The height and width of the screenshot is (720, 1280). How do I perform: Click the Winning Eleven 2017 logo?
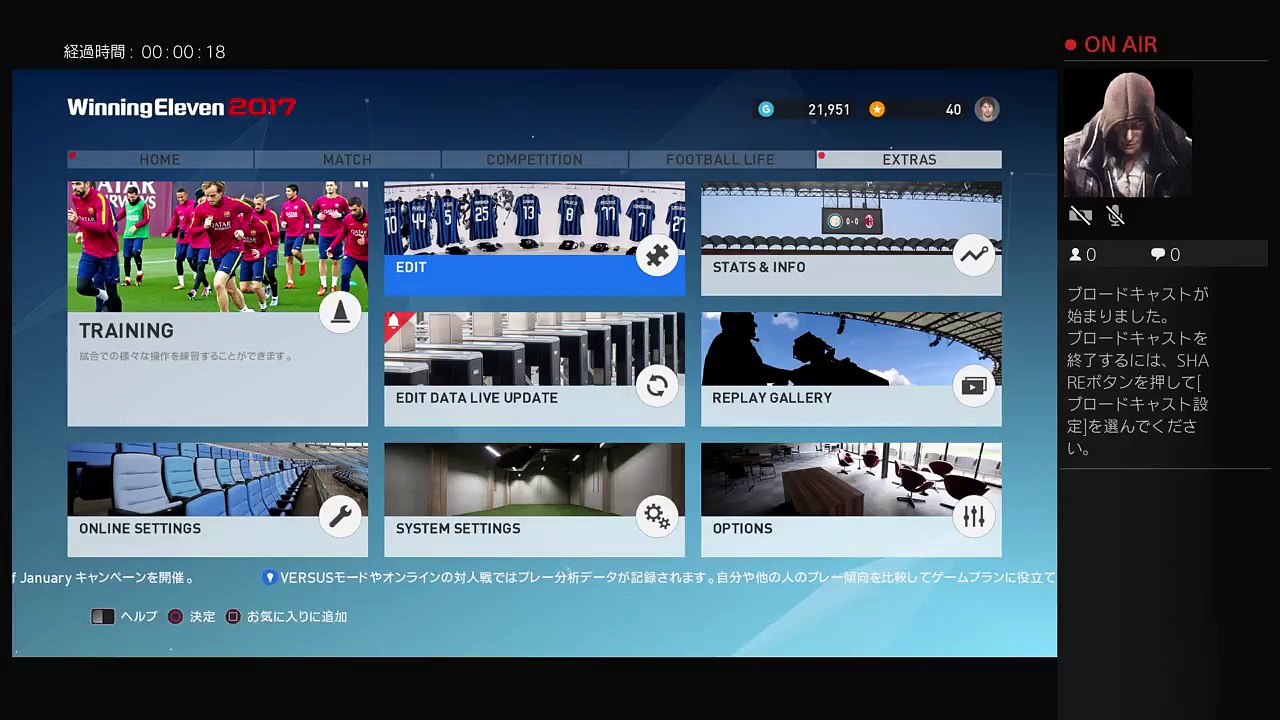(182, 108)
